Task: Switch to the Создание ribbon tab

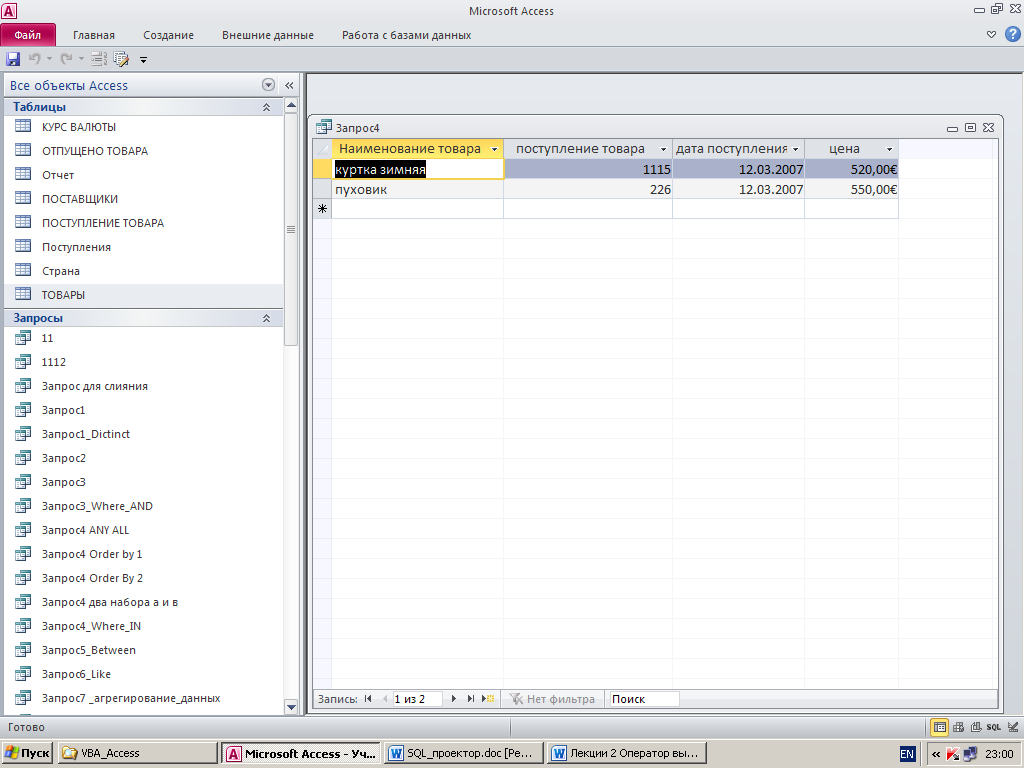Action: (168, 35)
